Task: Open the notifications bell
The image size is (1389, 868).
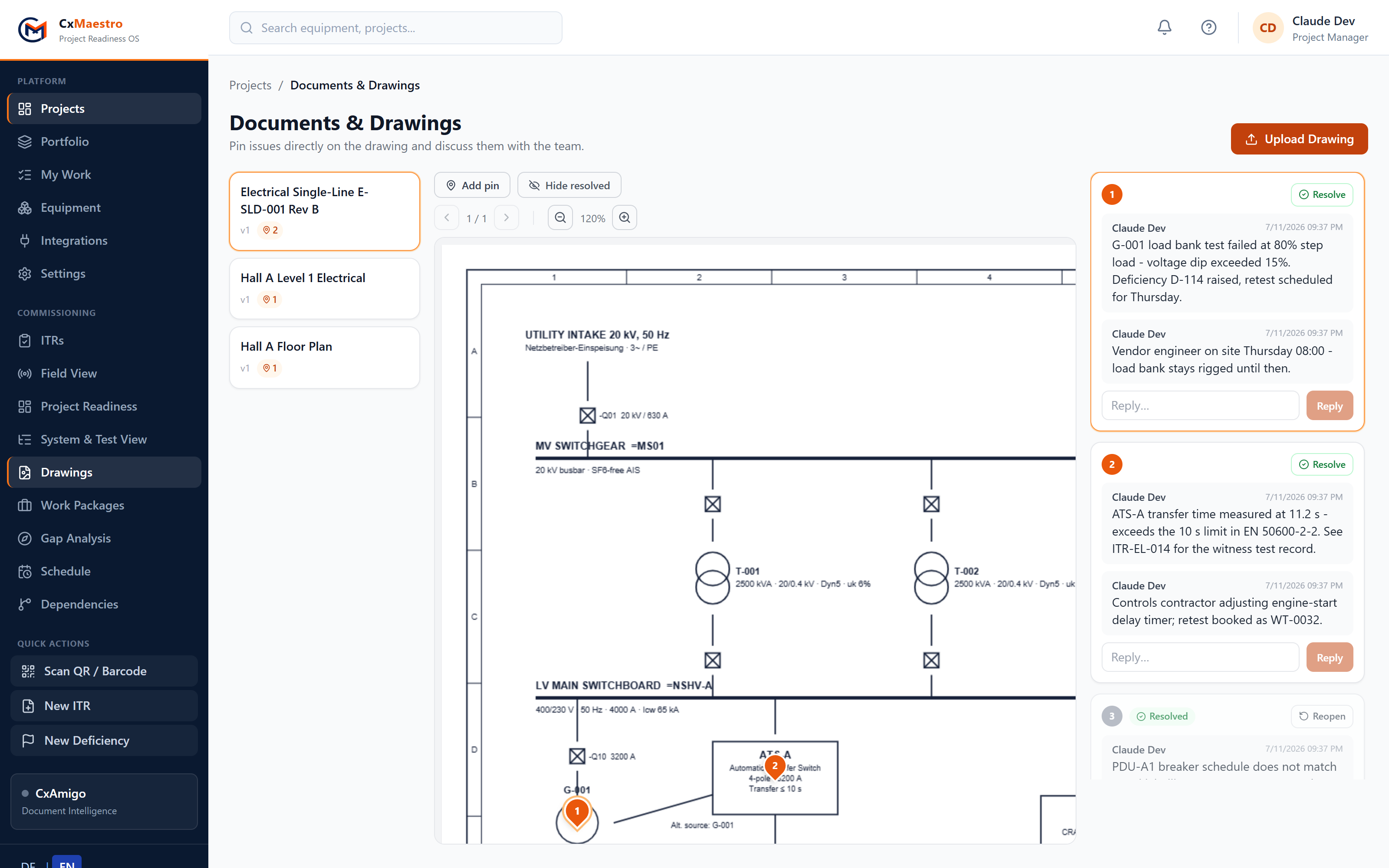Action: tap(1164, 27)
